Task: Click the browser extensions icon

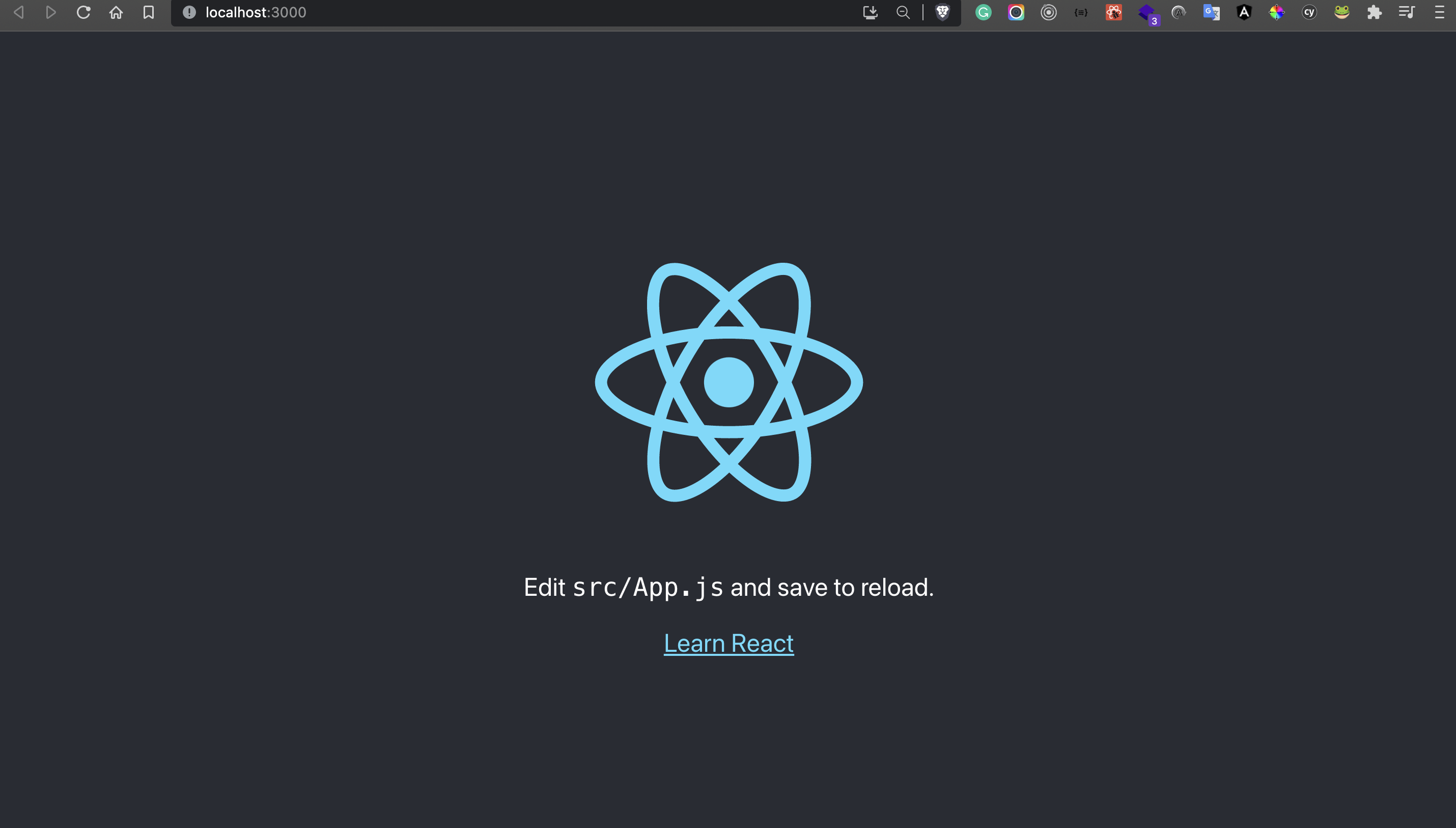Action: coord(1374,12)
